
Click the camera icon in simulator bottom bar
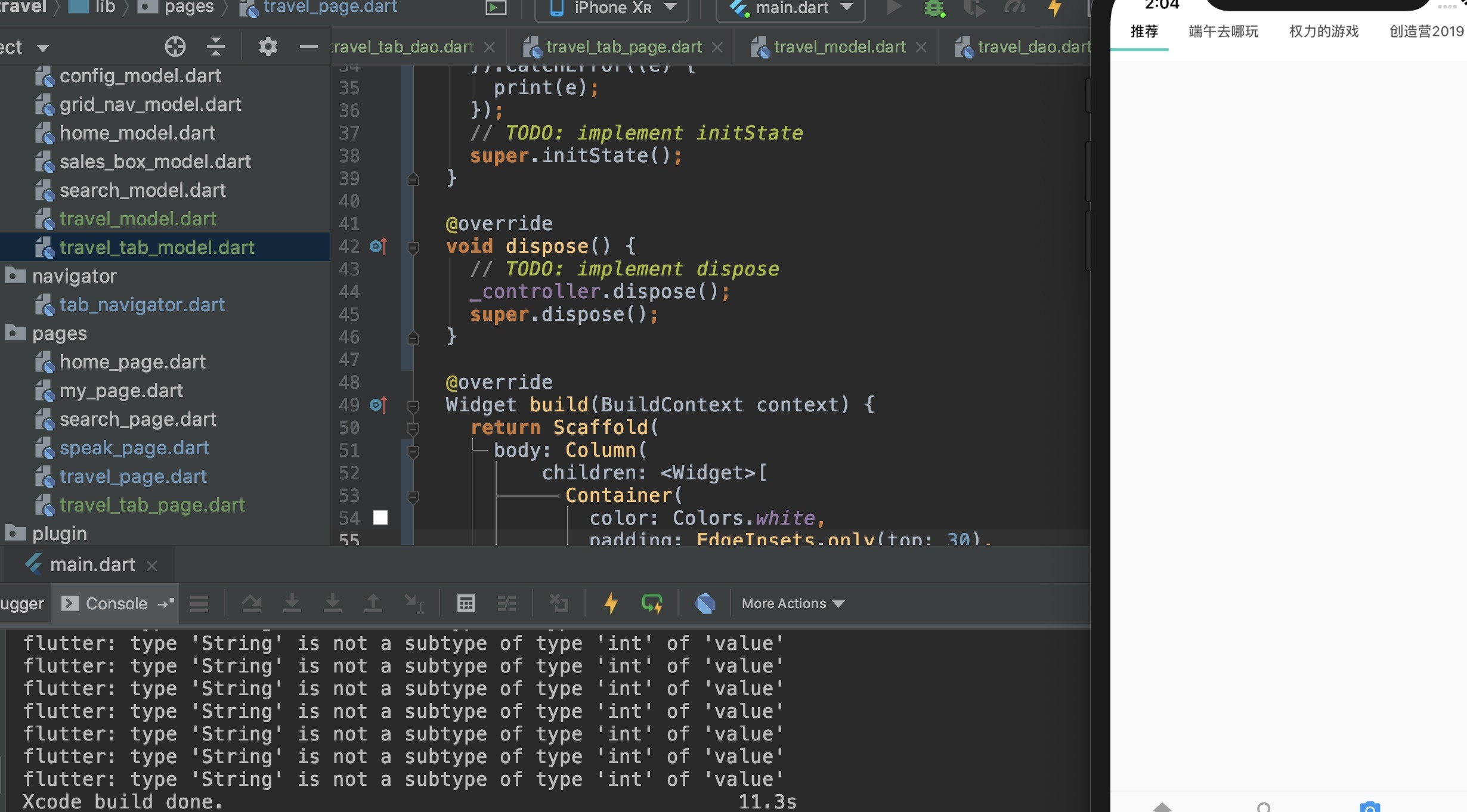point(1370,807)
